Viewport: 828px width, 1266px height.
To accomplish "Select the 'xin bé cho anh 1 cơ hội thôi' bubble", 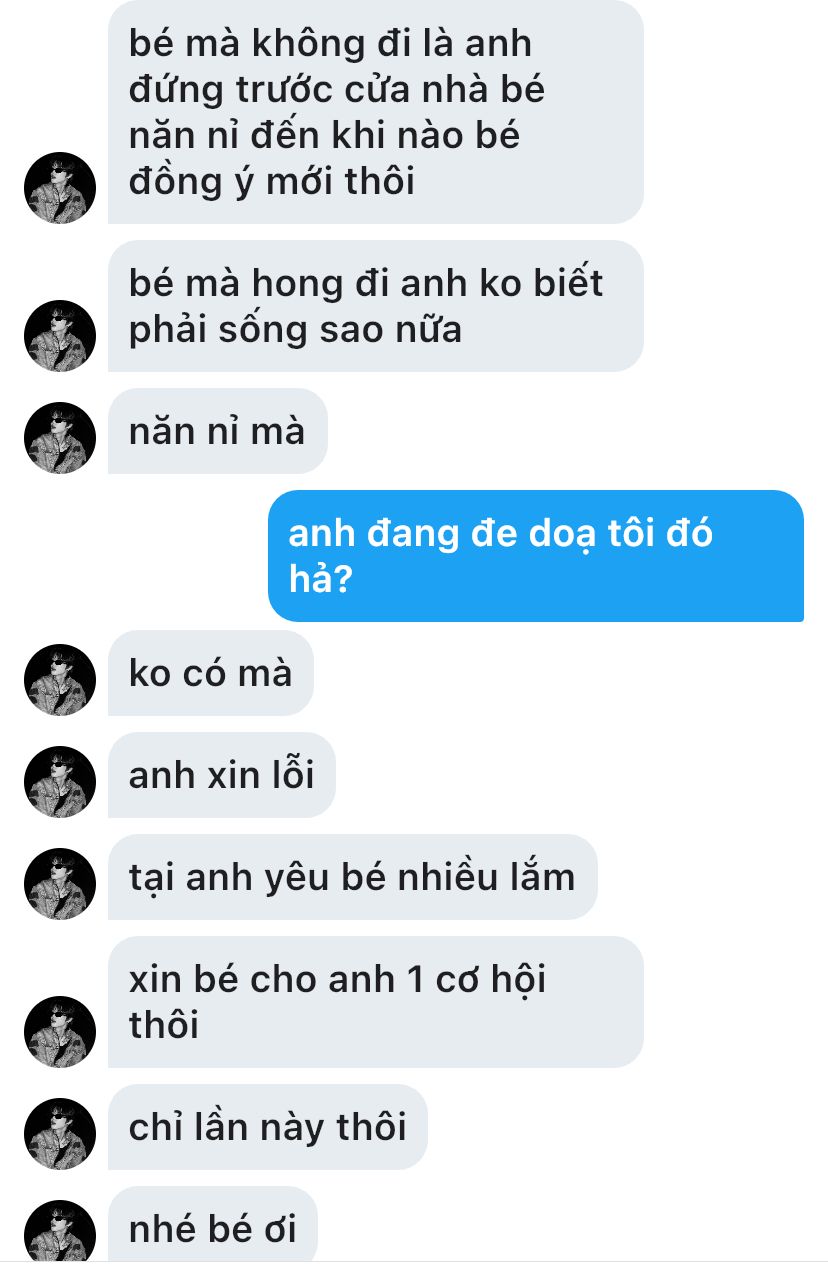I will 375,1002.
